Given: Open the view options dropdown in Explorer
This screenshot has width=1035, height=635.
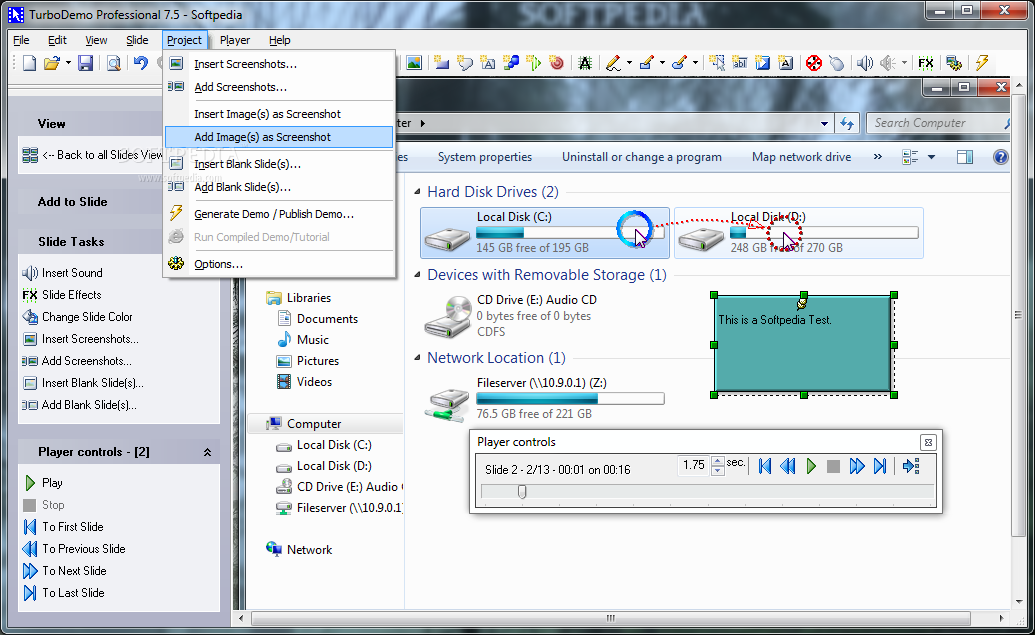Looking at the screenshot, I should (931, 157).
